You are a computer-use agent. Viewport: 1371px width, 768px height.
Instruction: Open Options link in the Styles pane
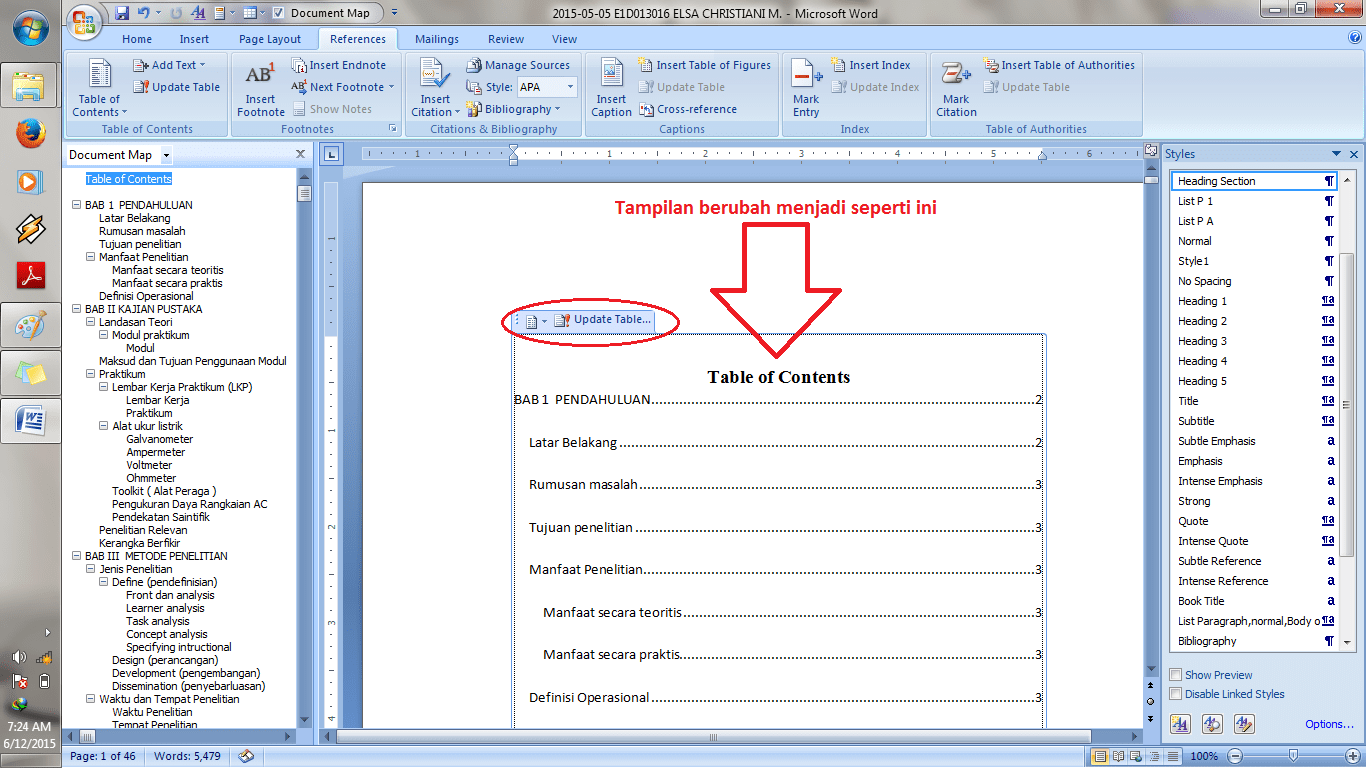(1329, 723)
